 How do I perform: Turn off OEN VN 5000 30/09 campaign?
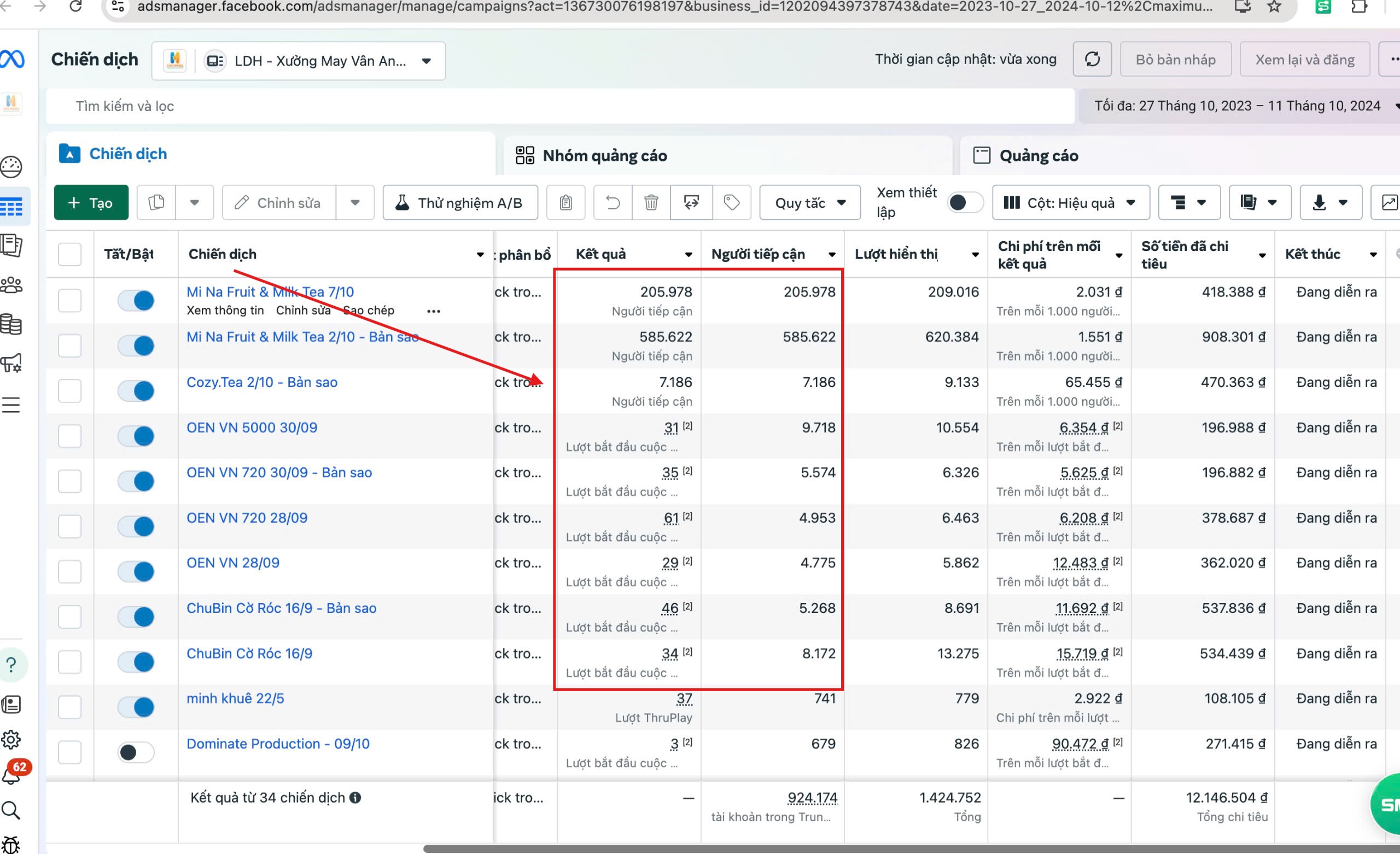[x=136, y=436]
